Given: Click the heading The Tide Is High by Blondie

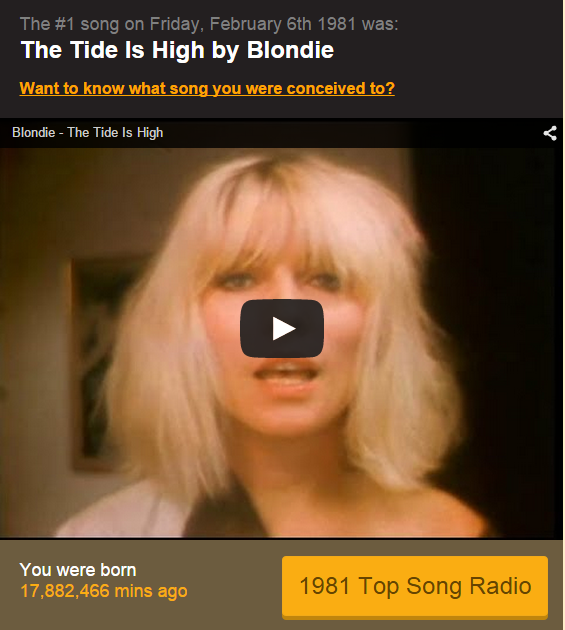Looking at the screenshot, I should pos(177,50).
